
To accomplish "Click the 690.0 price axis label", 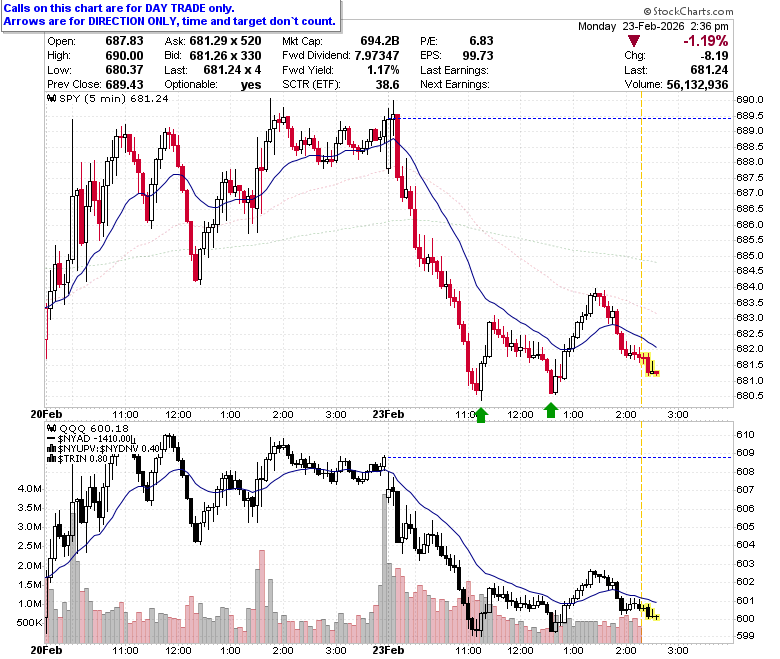I will coord(750,99).
